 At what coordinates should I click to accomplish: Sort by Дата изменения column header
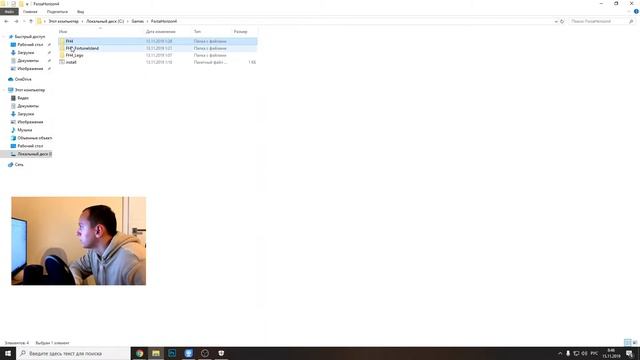(161, 31)
